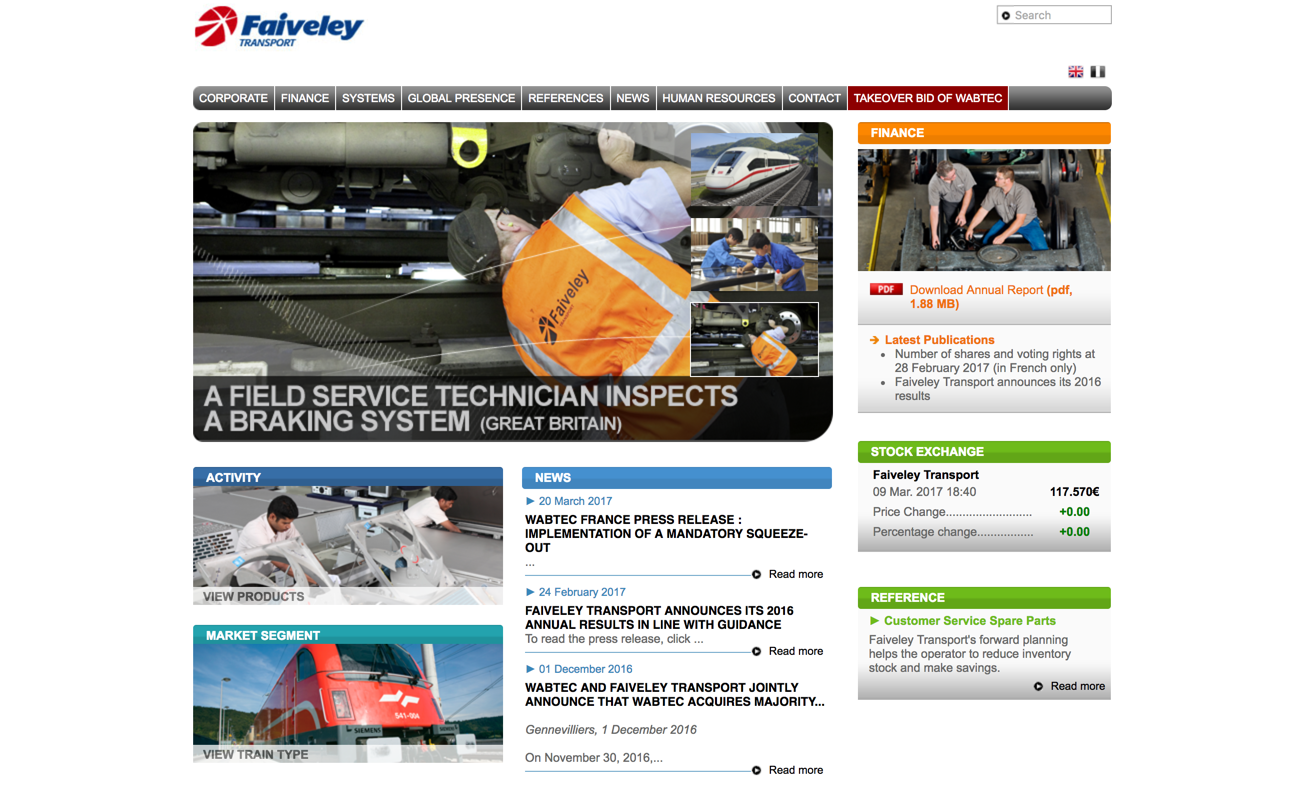Click in the Search input field
The image size is (1300, 800).
pyautogui.click(x=1054, y=15)
